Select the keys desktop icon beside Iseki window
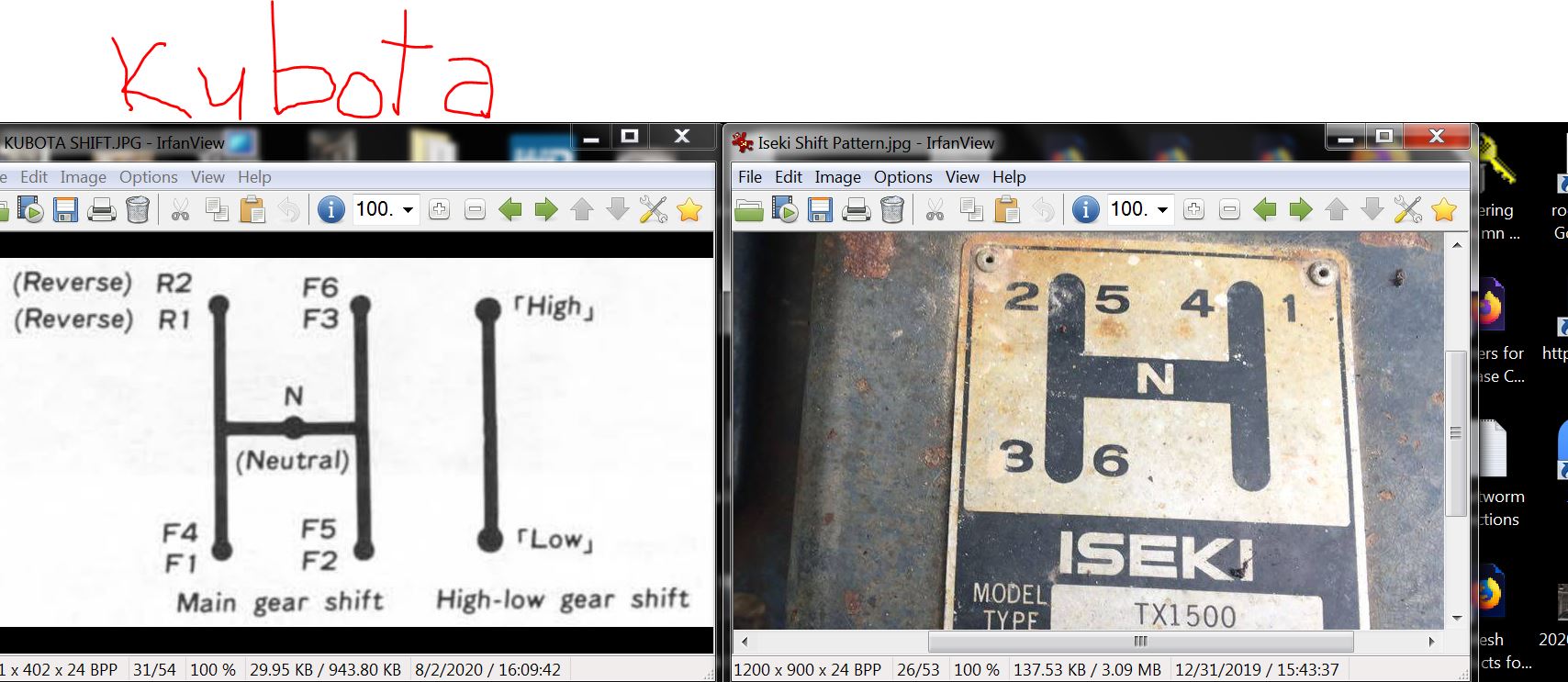Image resolution: width=1568 pixels, height=682 pixels. [1495, 161]
